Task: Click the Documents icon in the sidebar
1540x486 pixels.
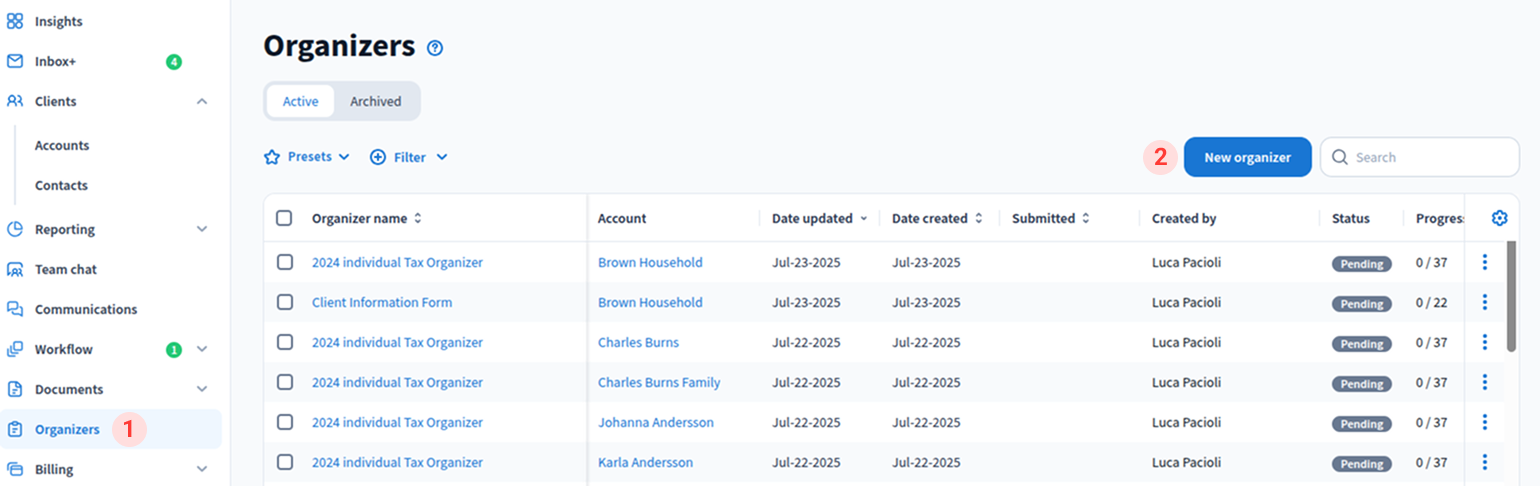Action: pos(15,389)
